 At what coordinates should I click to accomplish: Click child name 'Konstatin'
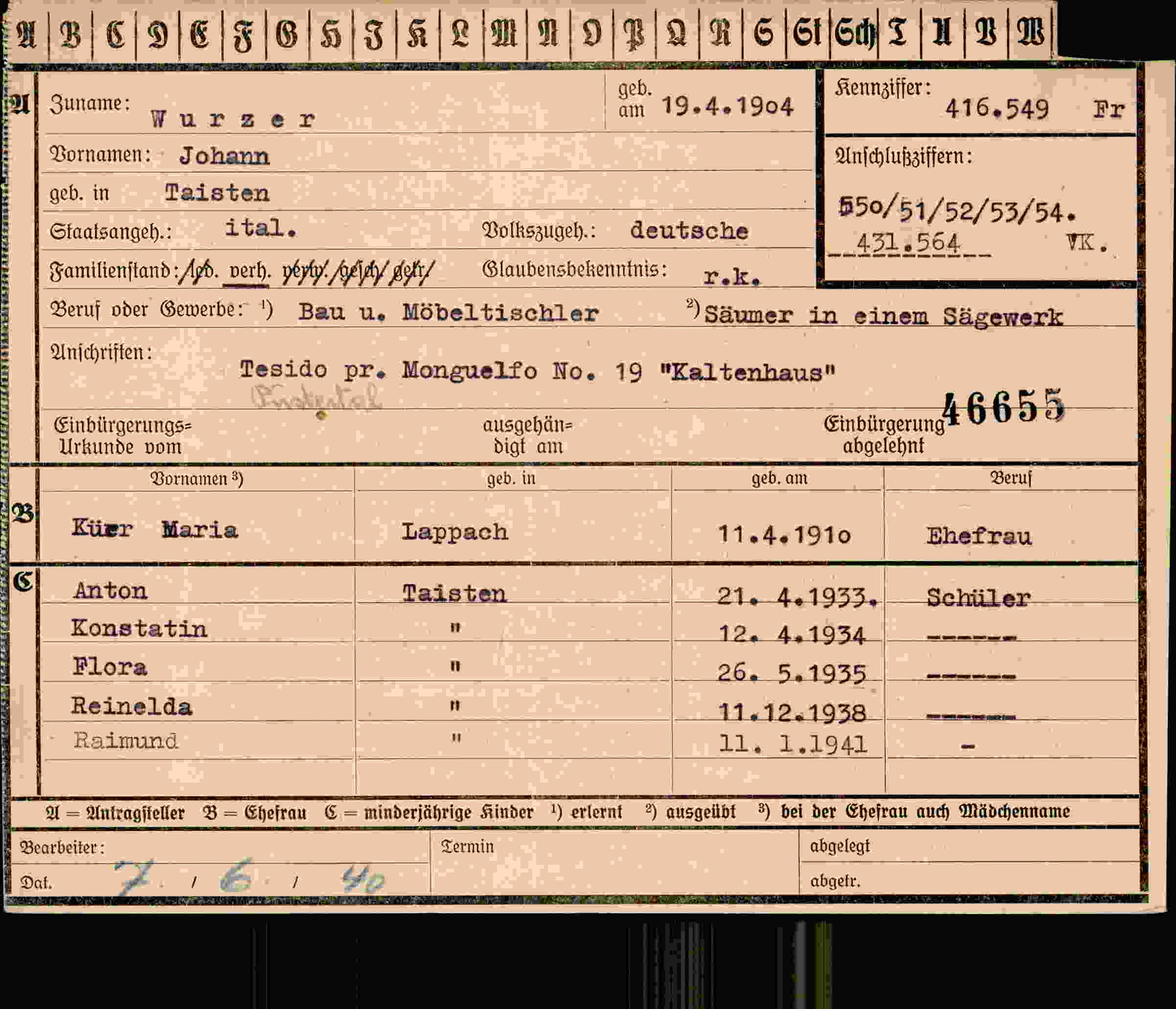(x=139, y=628)
